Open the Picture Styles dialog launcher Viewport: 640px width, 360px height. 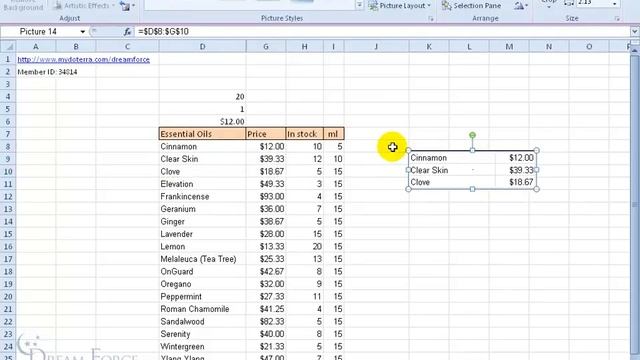click(431, 19)
